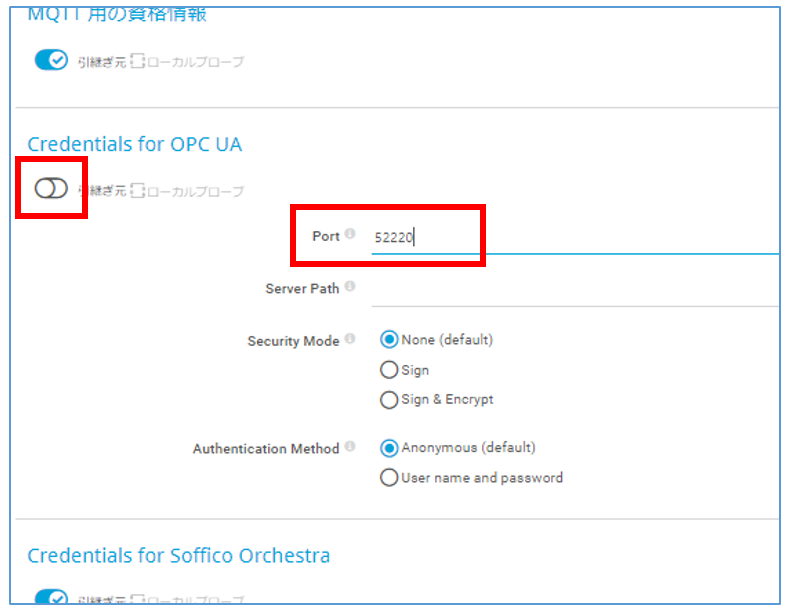Screen dimensions: 790x612
Task: Select Anonymous (default) authentication
Action: (x=389, y=448)
